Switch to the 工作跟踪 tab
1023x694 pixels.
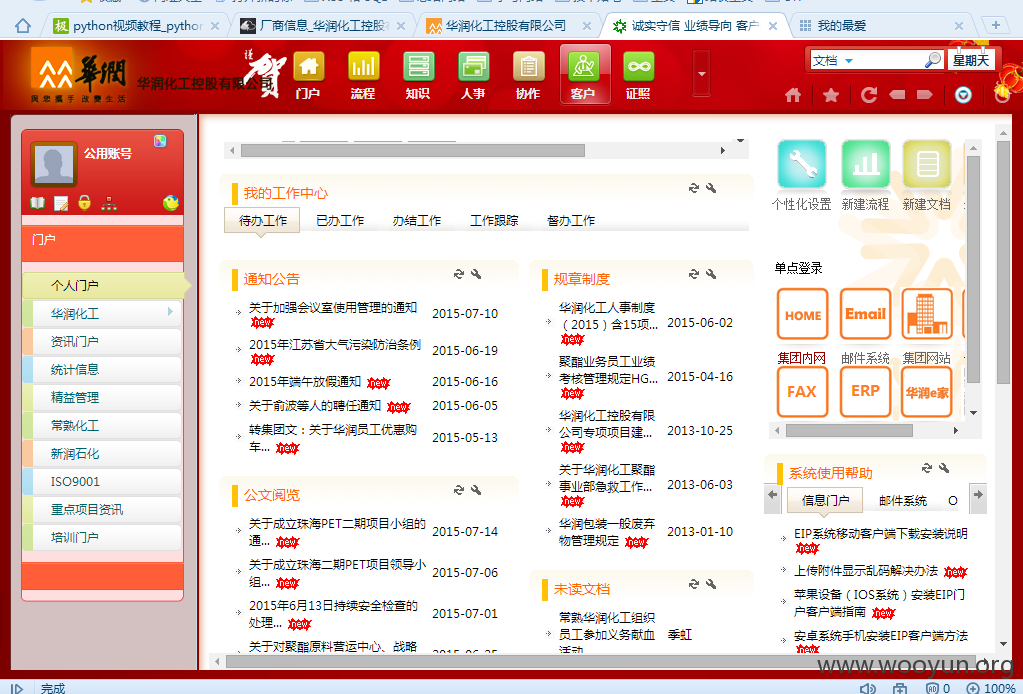[494, 220]
